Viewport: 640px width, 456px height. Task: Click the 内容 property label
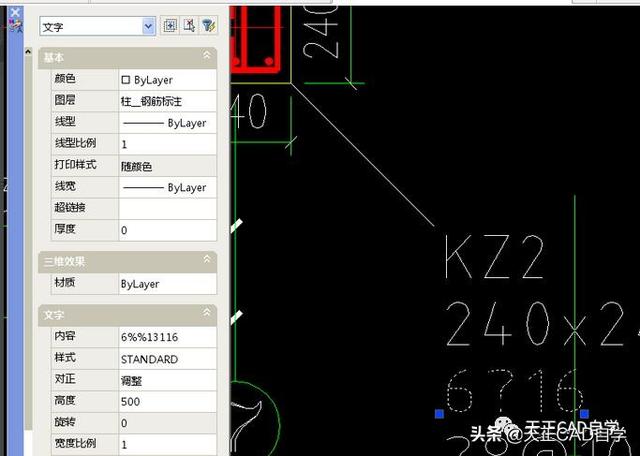pos(65,336)
